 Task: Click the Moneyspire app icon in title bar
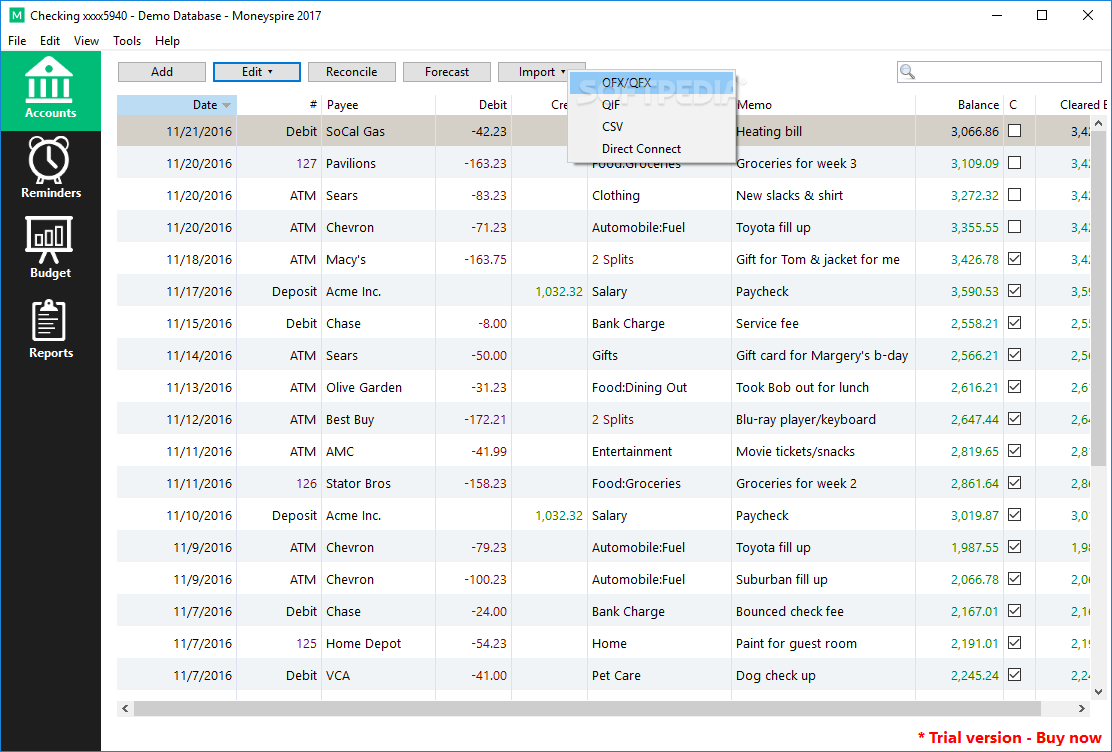coord(16,16)
